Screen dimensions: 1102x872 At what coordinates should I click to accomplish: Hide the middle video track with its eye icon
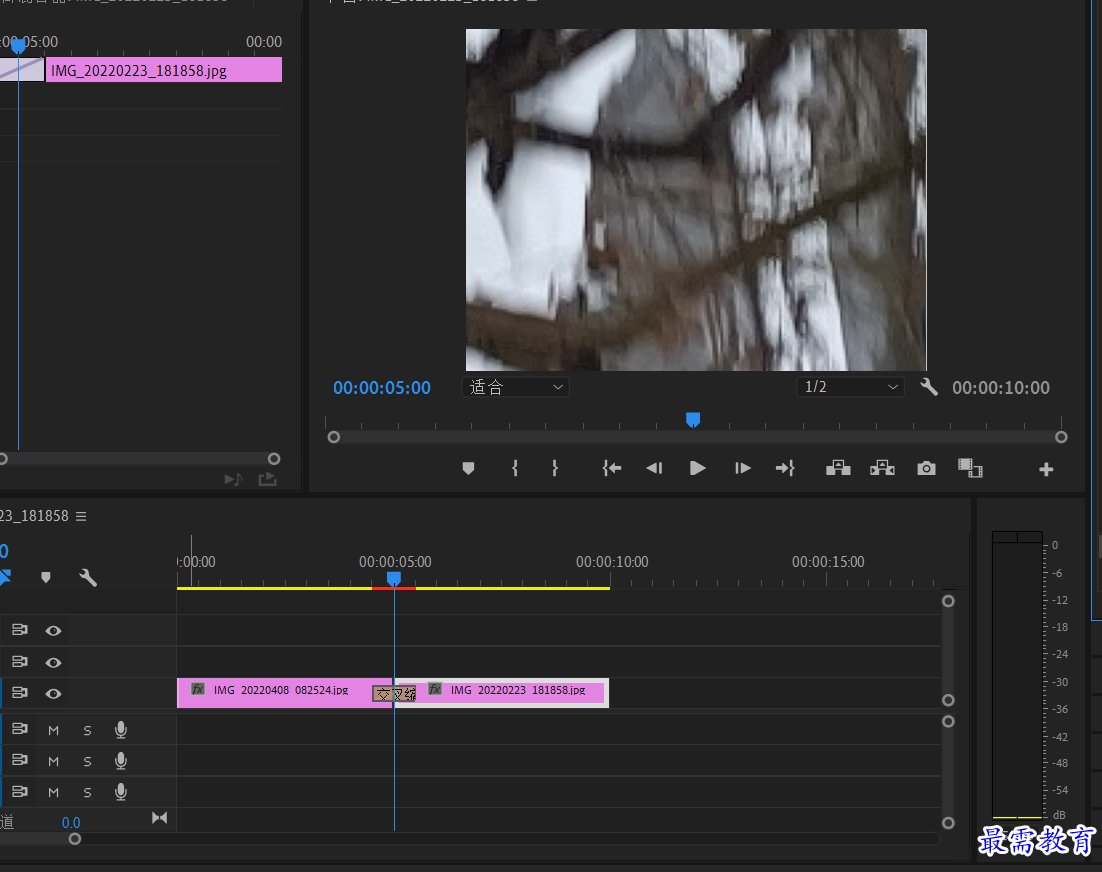(53, 663)
